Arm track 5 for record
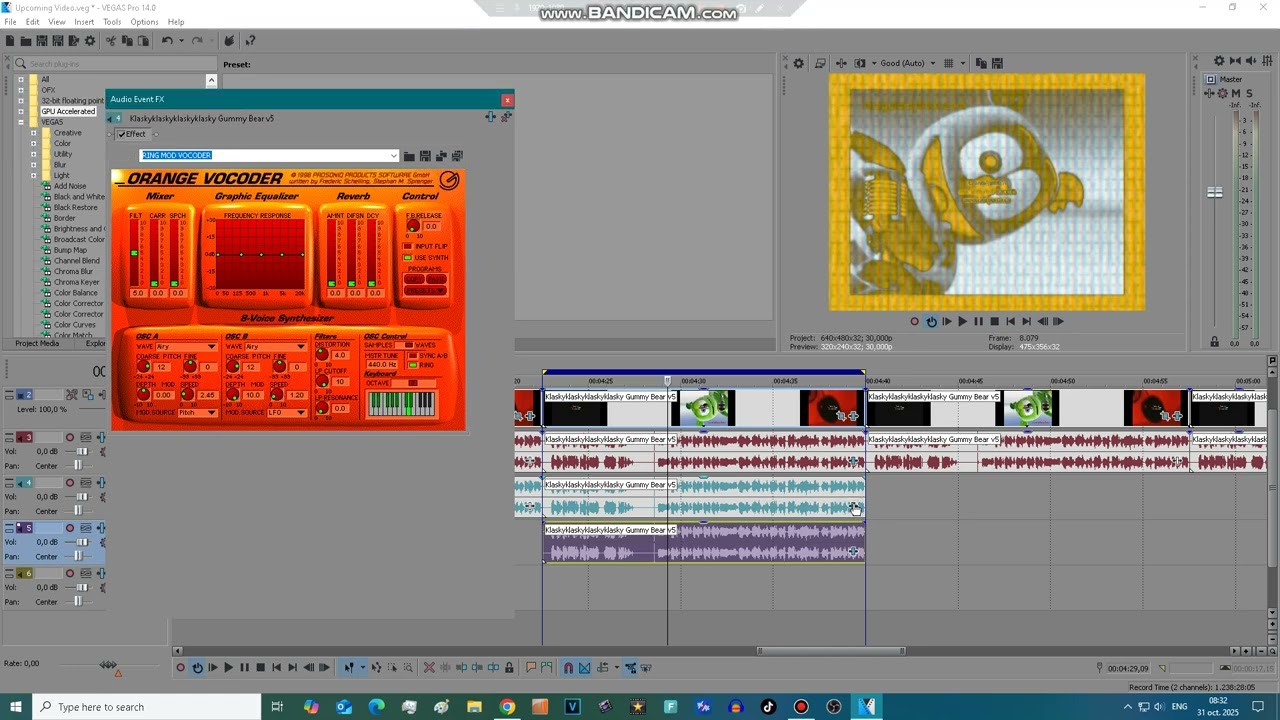 [70, 528]
